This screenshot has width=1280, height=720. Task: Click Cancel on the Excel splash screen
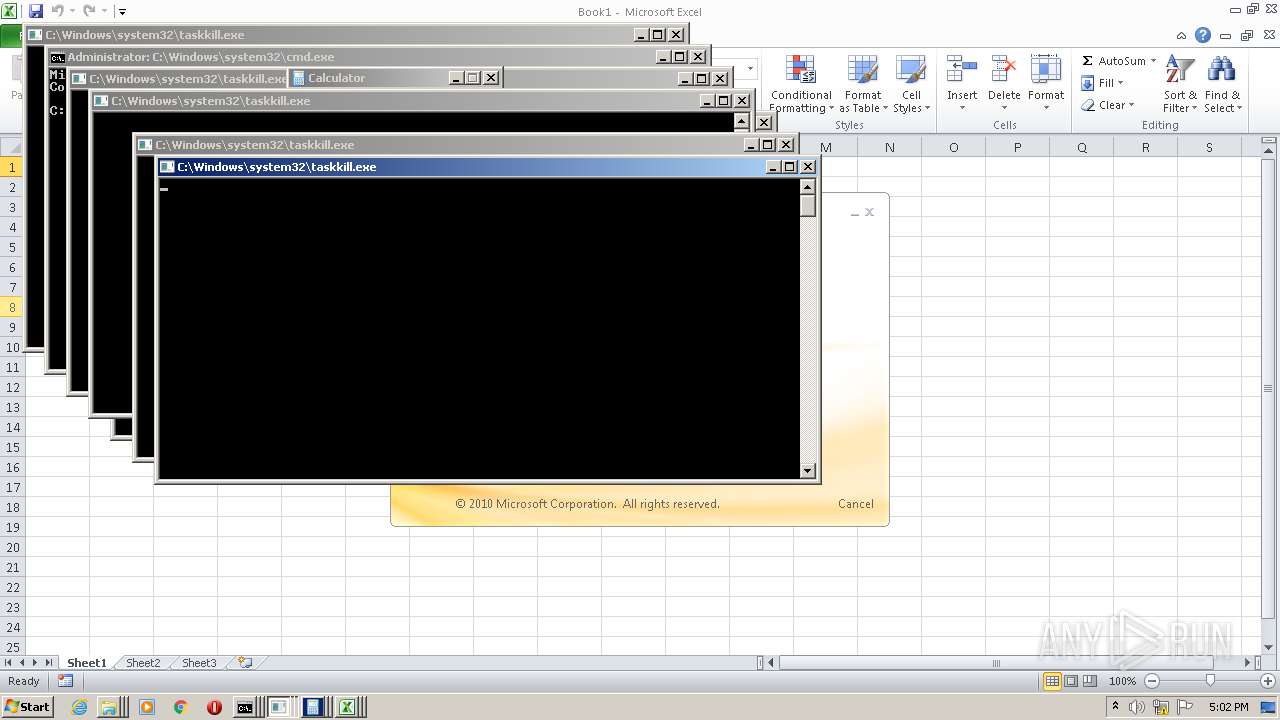tap(856, 504)
